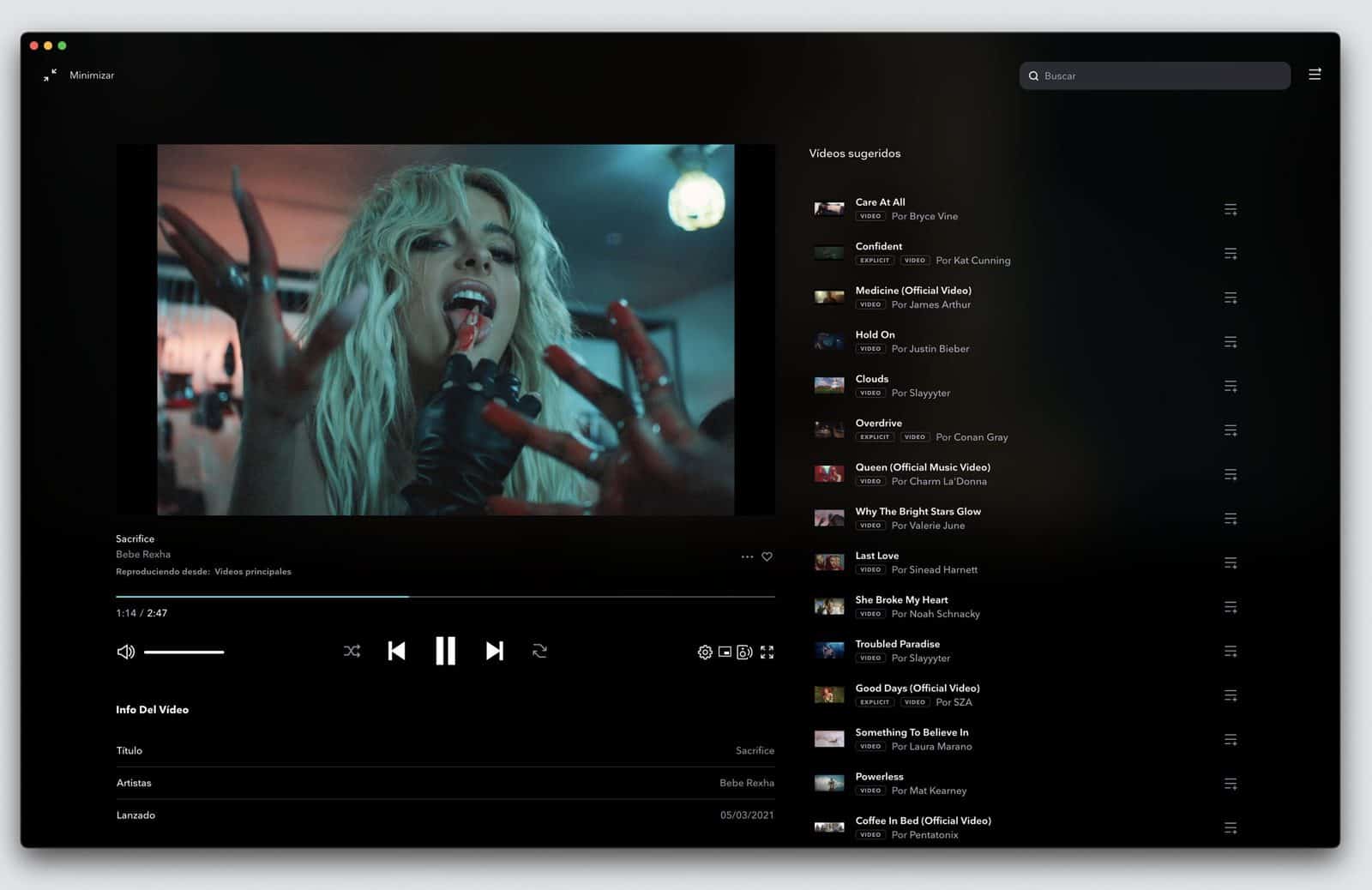Image resolution: width=1372 pixels, height=890 pixels.
Task: Add Confident to queue
Action: point(1231,254)
